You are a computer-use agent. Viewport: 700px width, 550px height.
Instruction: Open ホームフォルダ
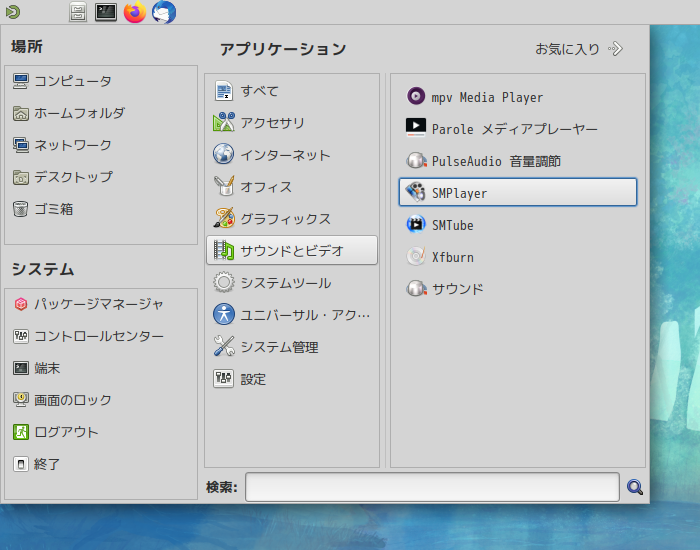[101, 113]
